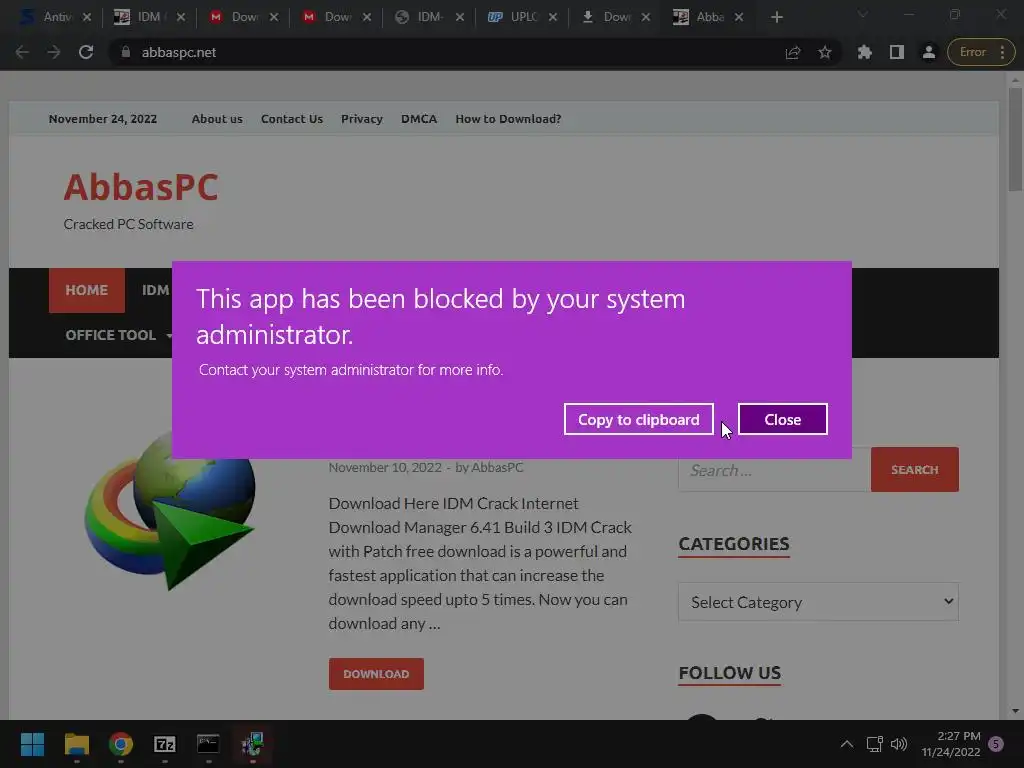This screenshot has width=1024, height=768.
Task: Bookmark this page with the star icon
Action: point(825,52)
